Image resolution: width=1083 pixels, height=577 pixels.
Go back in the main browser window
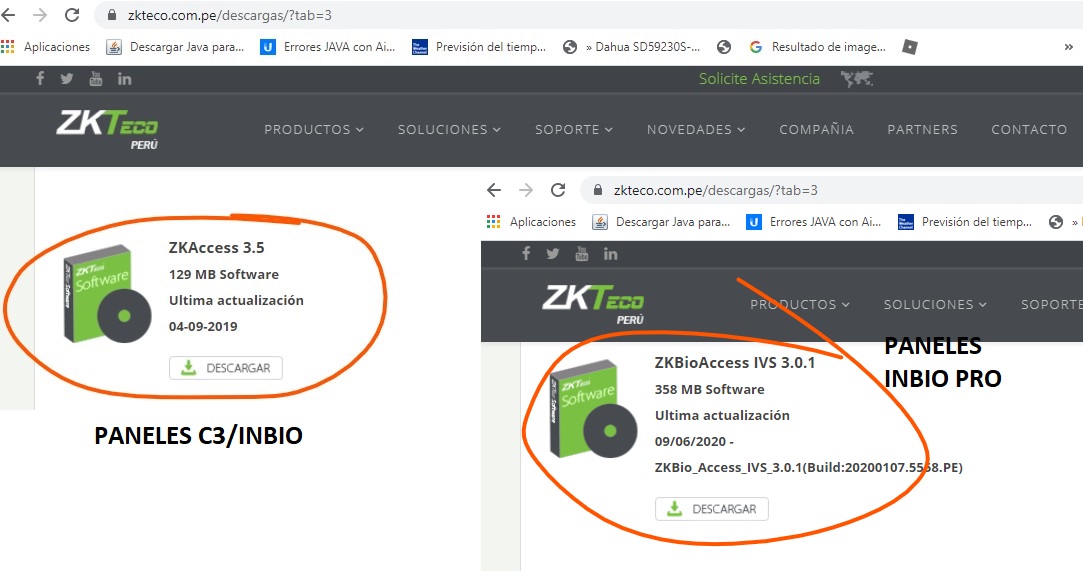point(8,15)
